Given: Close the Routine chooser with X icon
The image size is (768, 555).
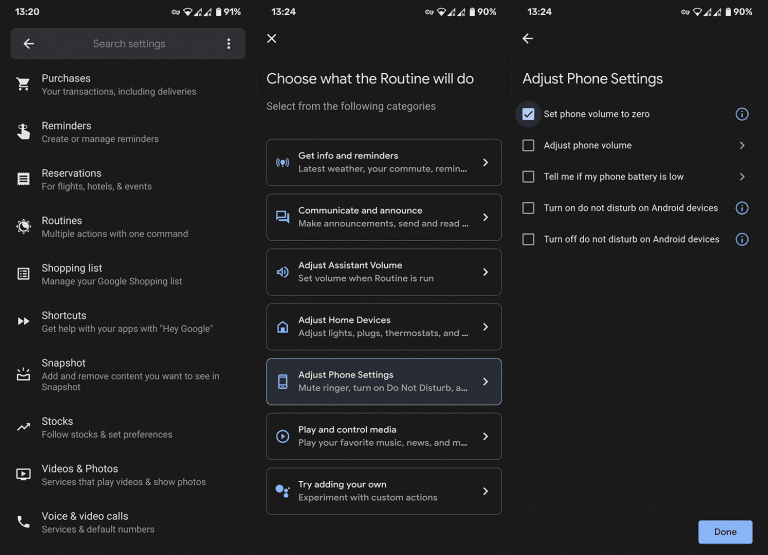Looking at the screenshot, I should click(x=272, y=39).
